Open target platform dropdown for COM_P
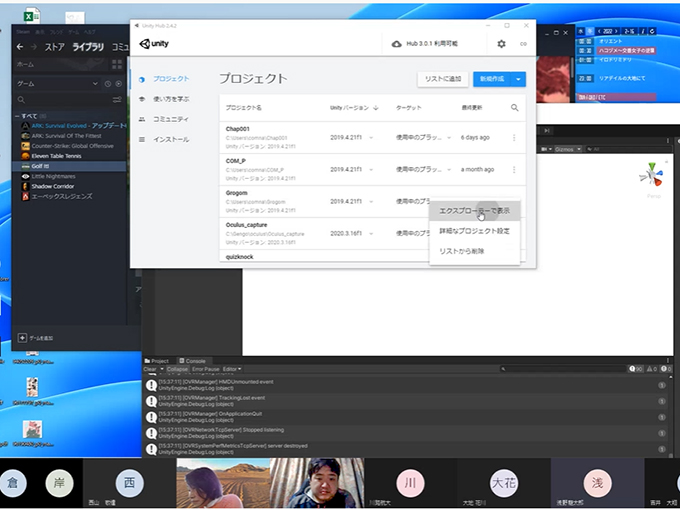 click(449, 170)
